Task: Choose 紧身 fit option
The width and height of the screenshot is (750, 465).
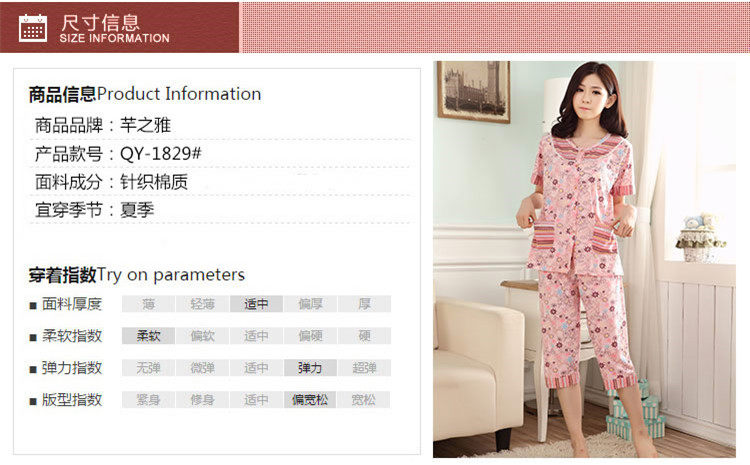Action: click(x=148, y=399)
